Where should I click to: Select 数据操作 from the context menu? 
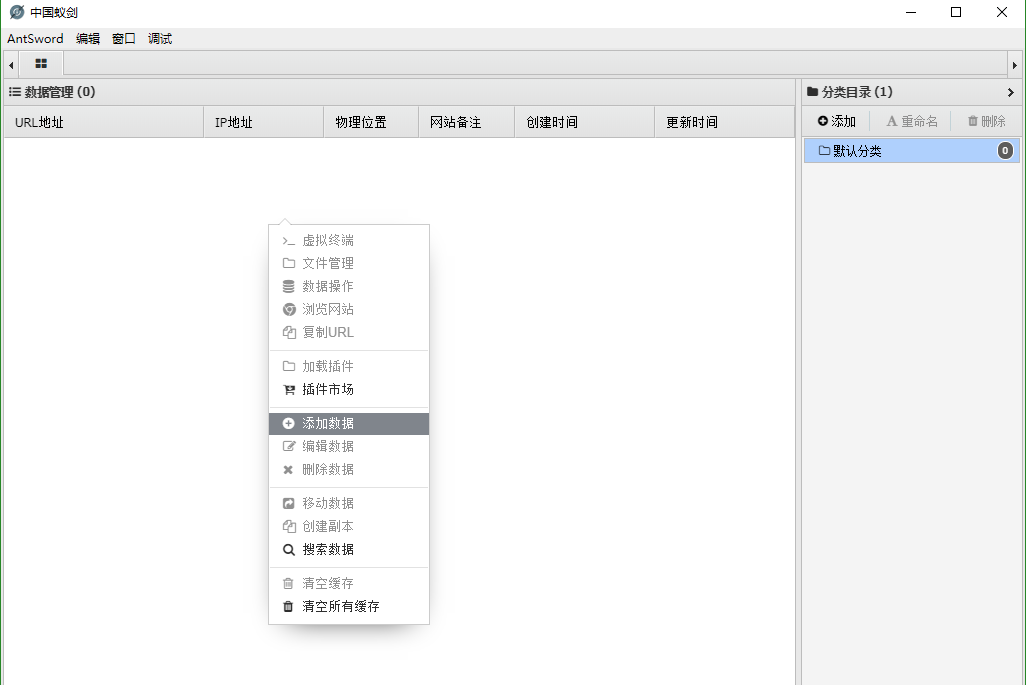[348, 286]
